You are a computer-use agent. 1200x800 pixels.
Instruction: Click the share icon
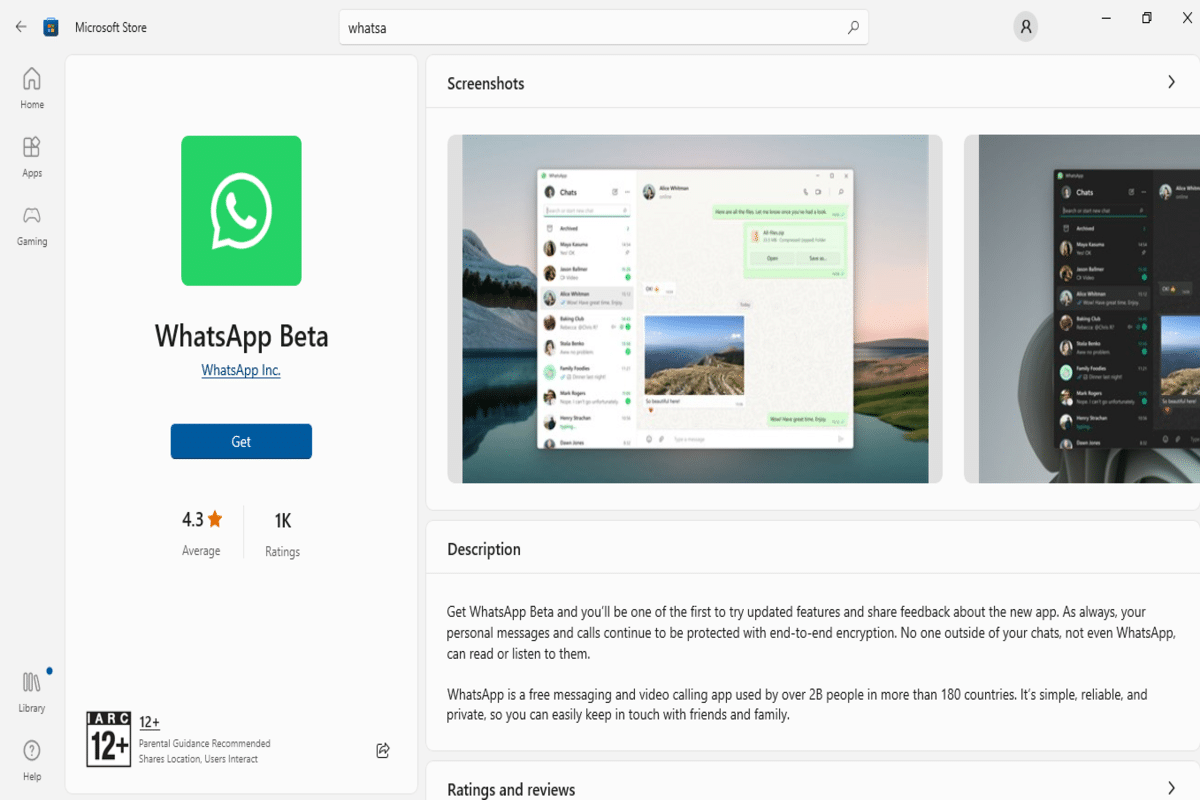382,750
